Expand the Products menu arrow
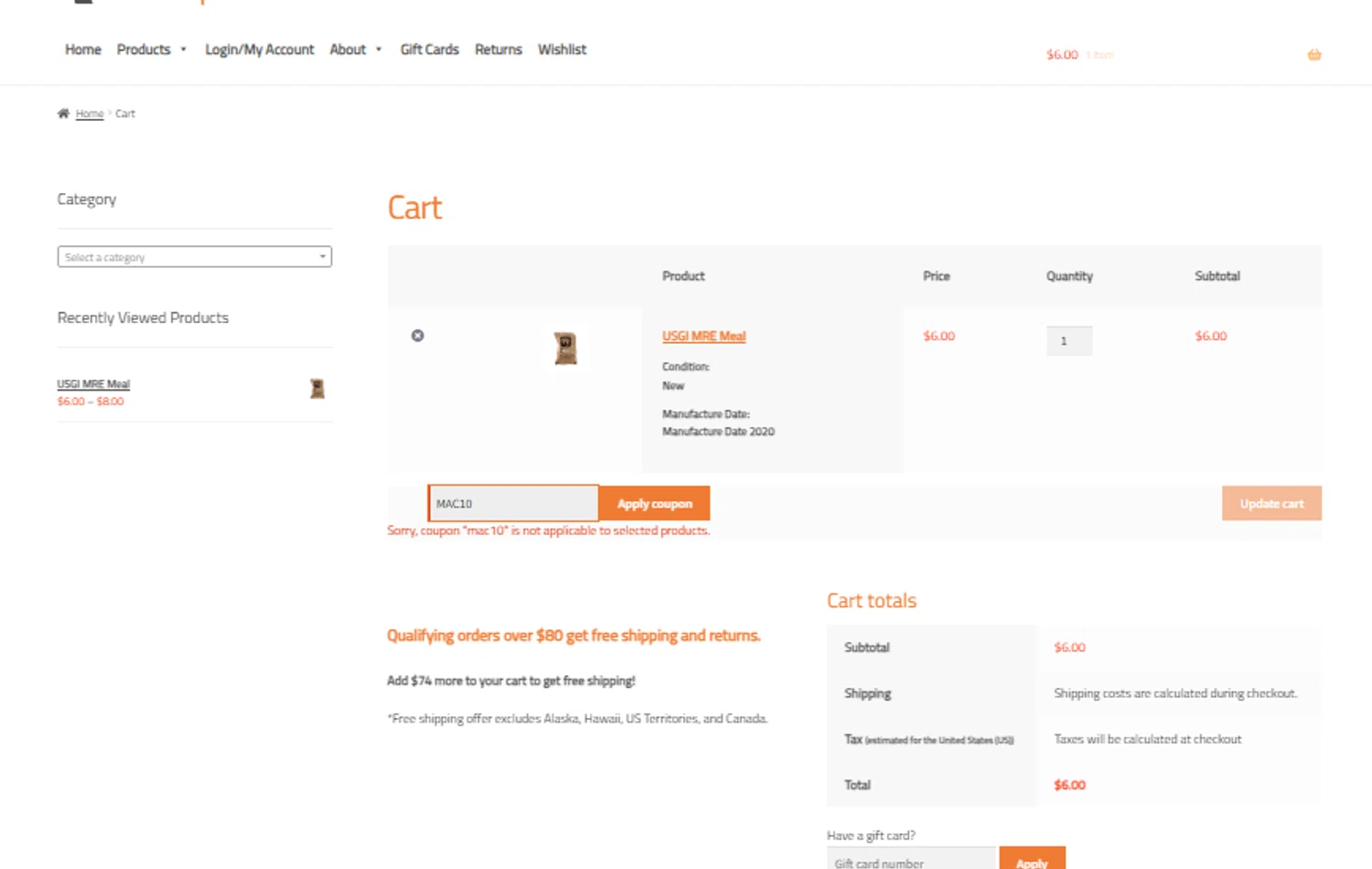This screenshot has height=869, width=1372. (x=183, y=49)
